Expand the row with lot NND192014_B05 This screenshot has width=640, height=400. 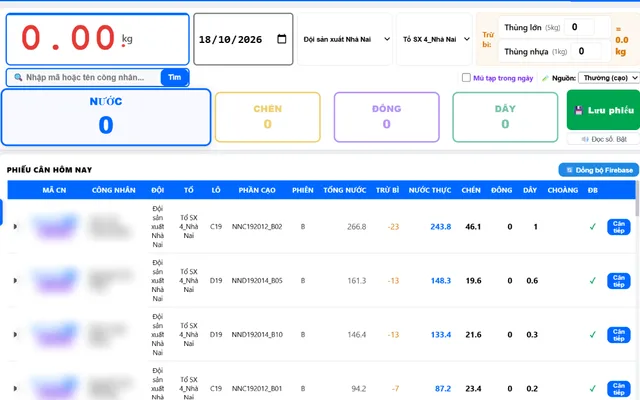(x=15, y=280)
